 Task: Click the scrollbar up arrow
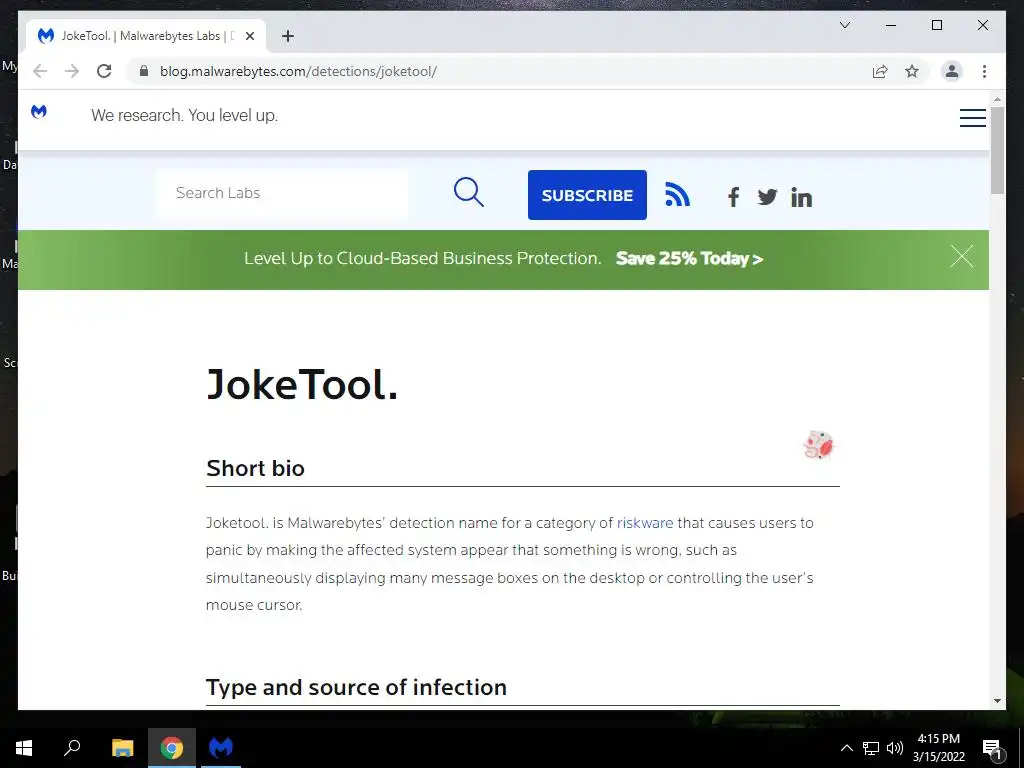coord(997,100)
